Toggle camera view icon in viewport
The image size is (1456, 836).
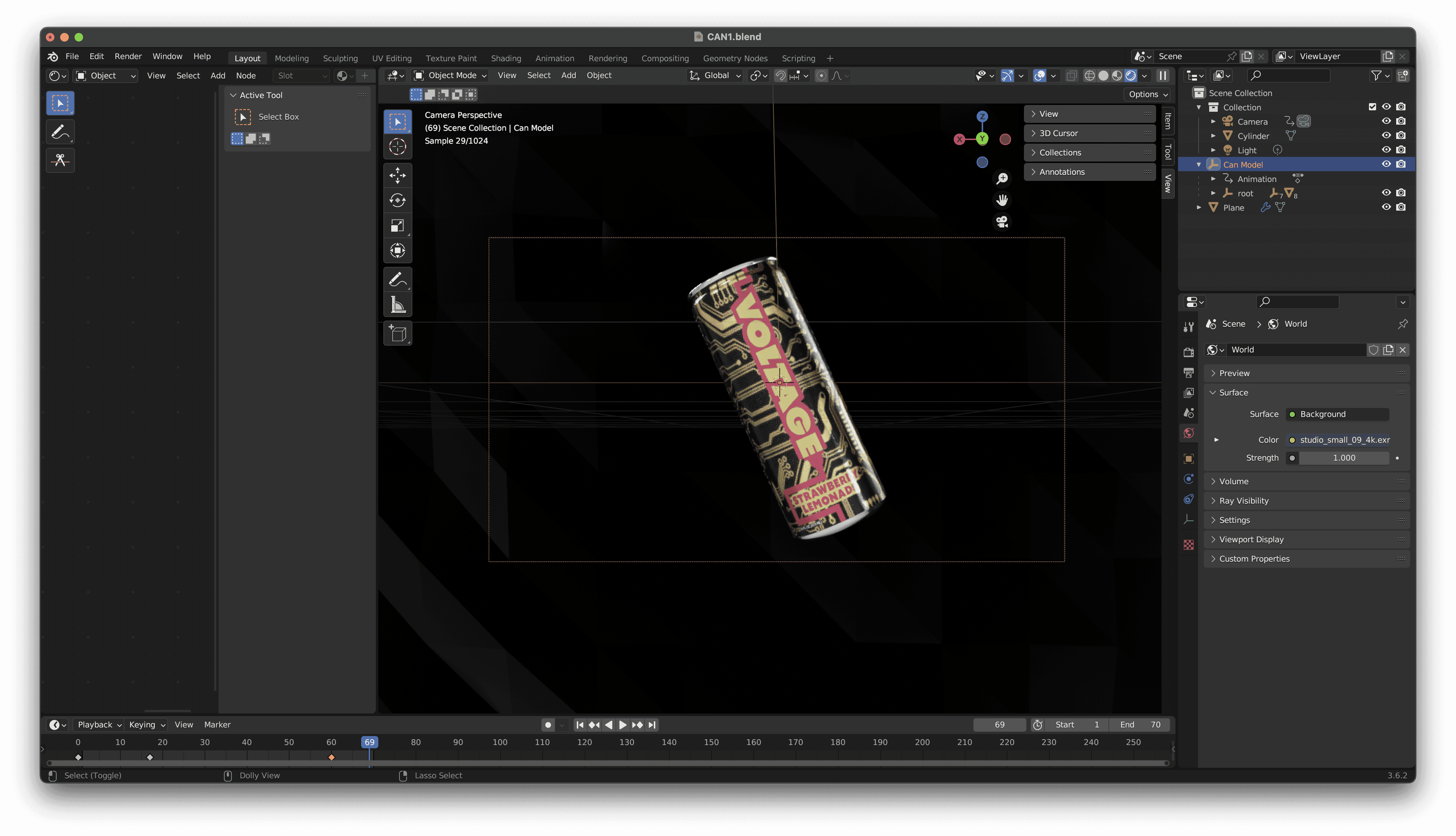point(1002,222)
